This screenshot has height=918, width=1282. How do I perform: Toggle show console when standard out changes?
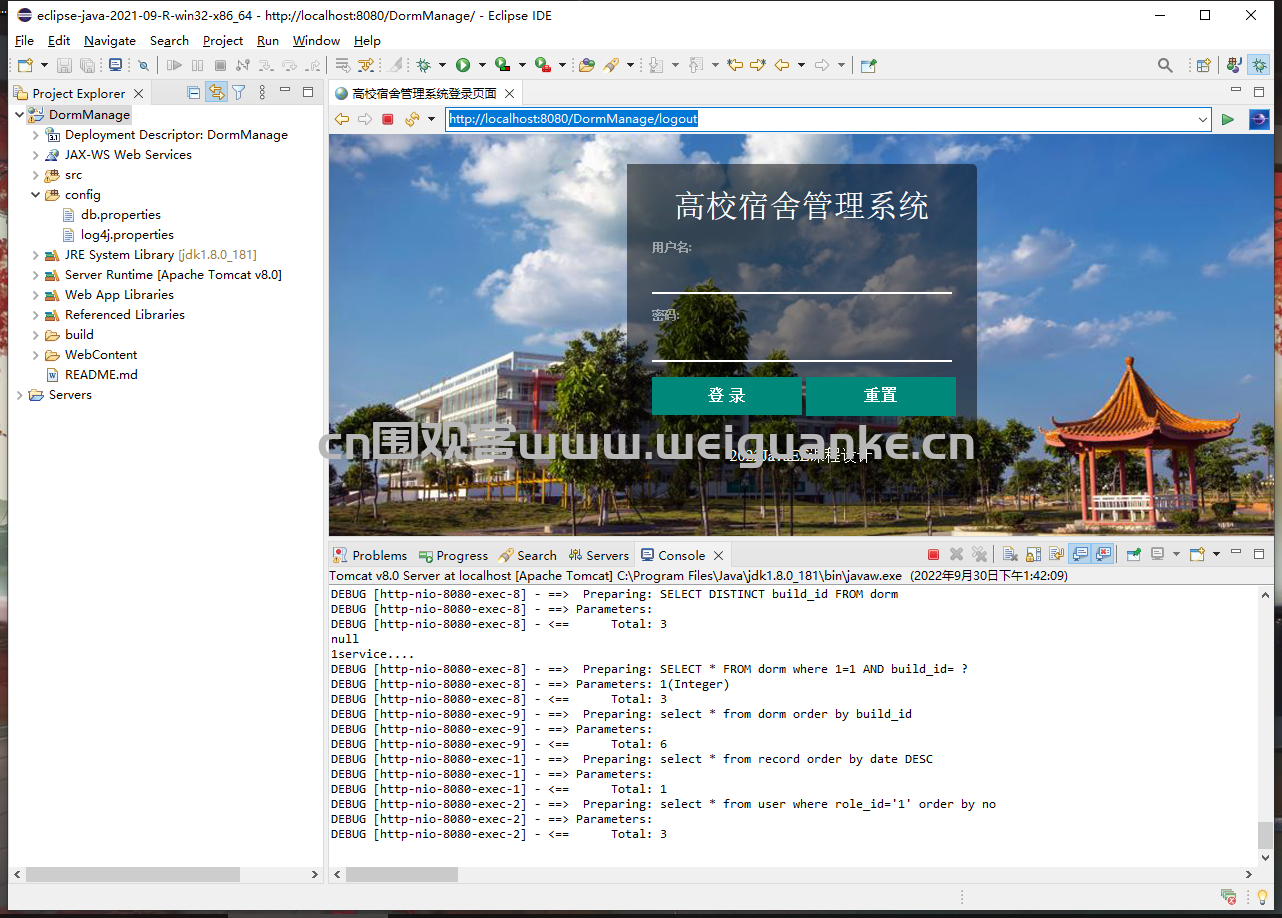pyautogui.click(x=1080, y=554)
